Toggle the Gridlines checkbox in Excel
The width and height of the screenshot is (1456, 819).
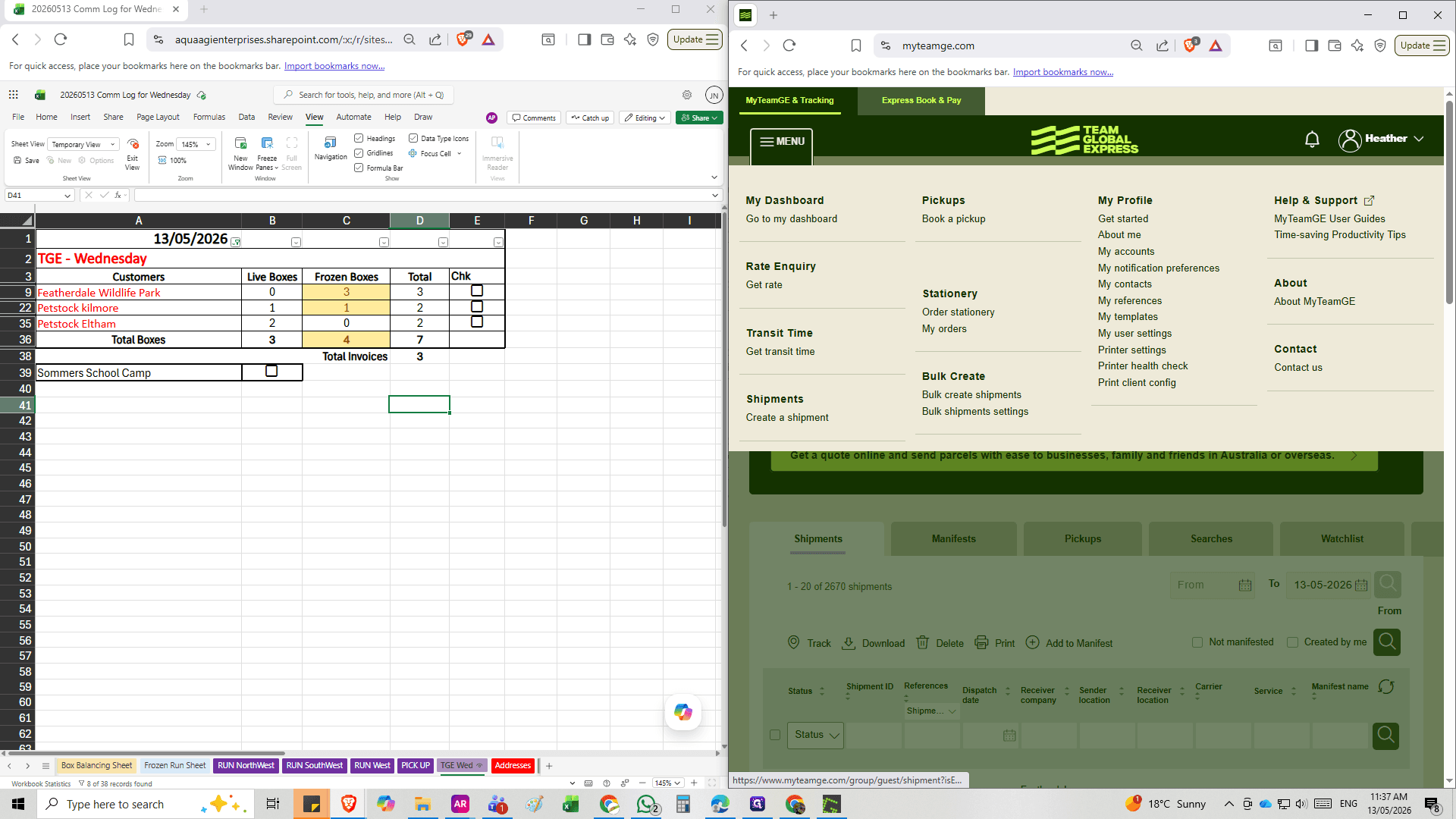359,153
